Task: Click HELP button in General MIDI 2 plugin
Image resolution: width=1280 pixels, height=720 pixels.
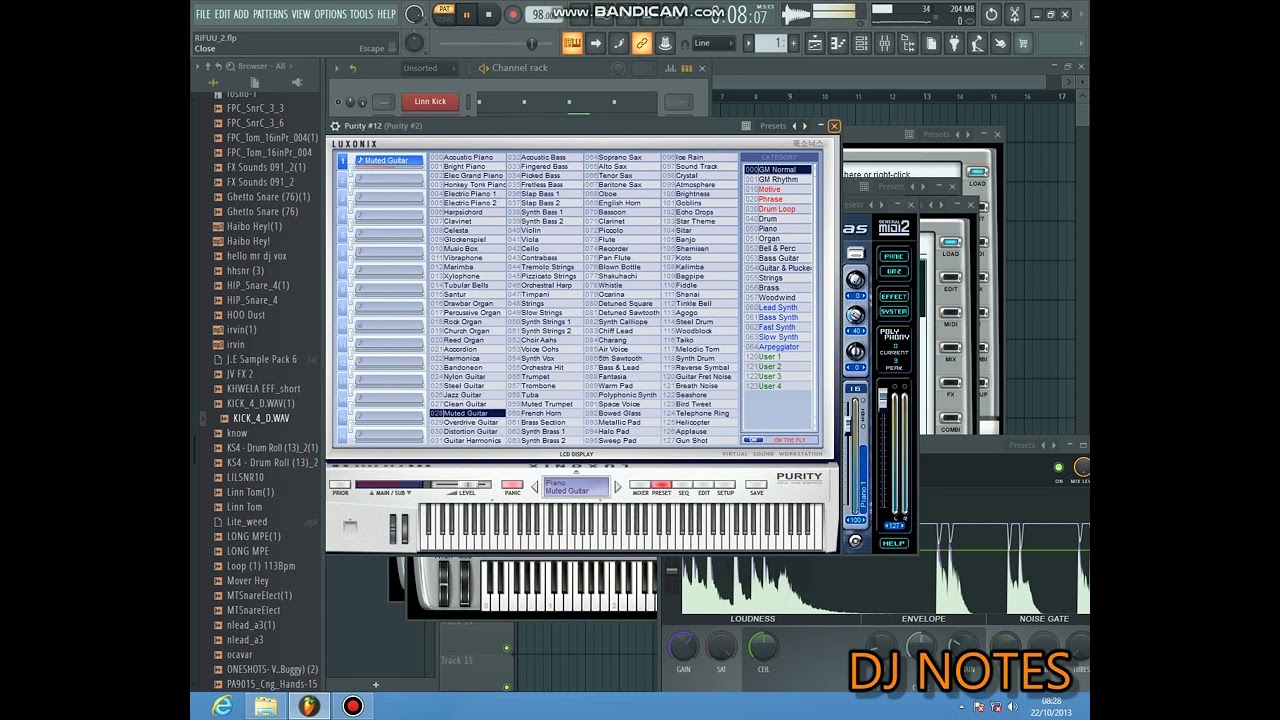Action: point(894,543)
